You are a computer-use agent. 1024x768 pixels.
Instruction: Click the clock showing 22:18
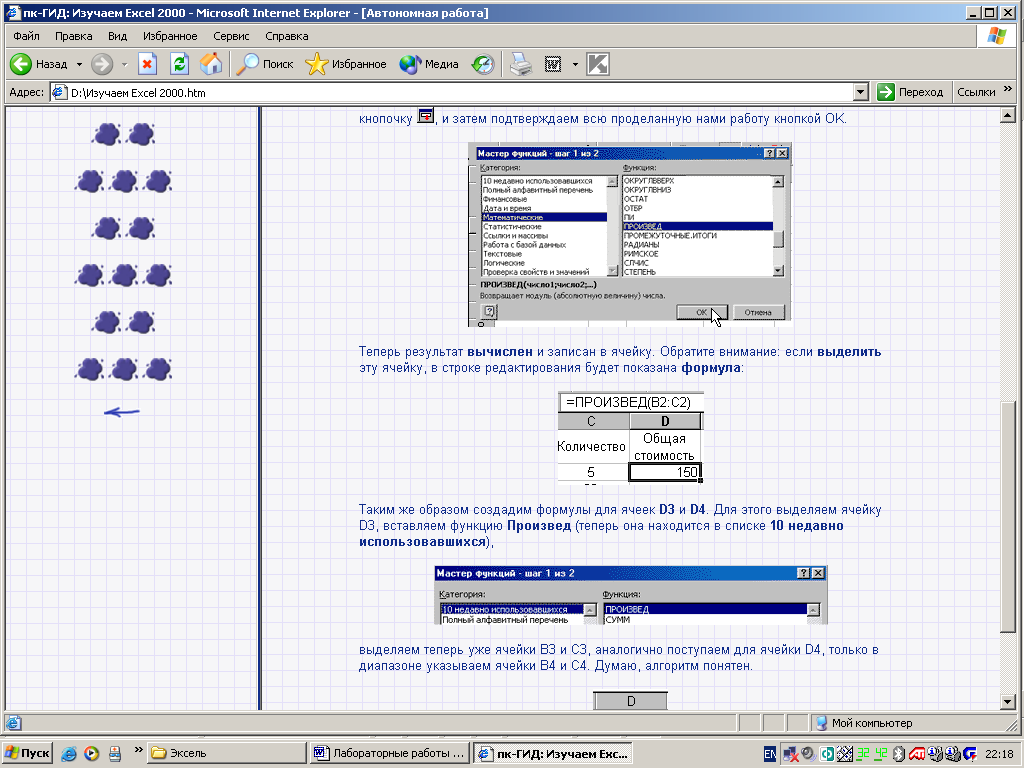[x=999, y=754]
